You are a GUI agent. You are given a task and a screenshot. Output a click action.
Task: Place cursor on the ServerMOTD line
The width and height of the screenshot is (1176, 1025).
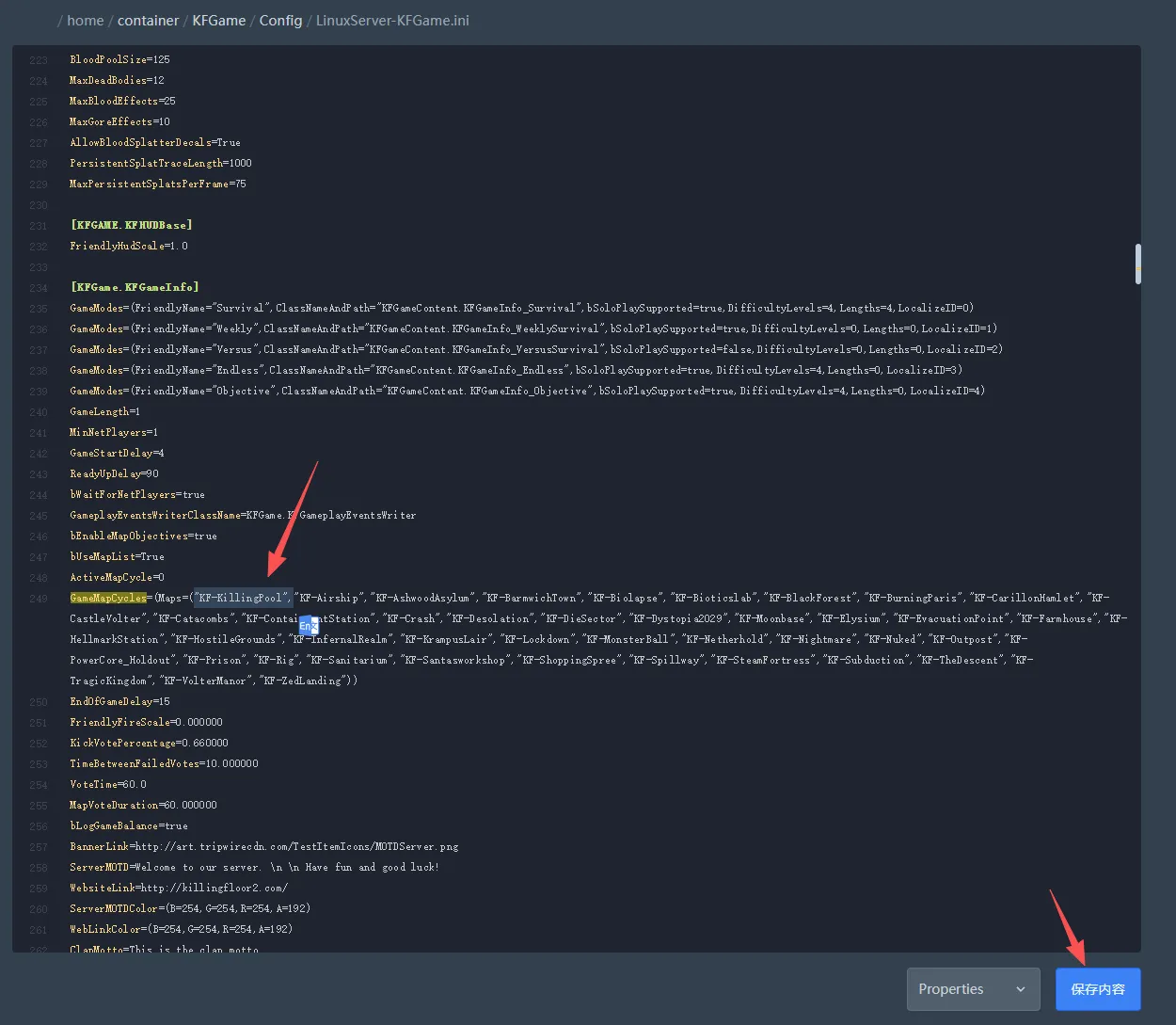click(254, 867)
